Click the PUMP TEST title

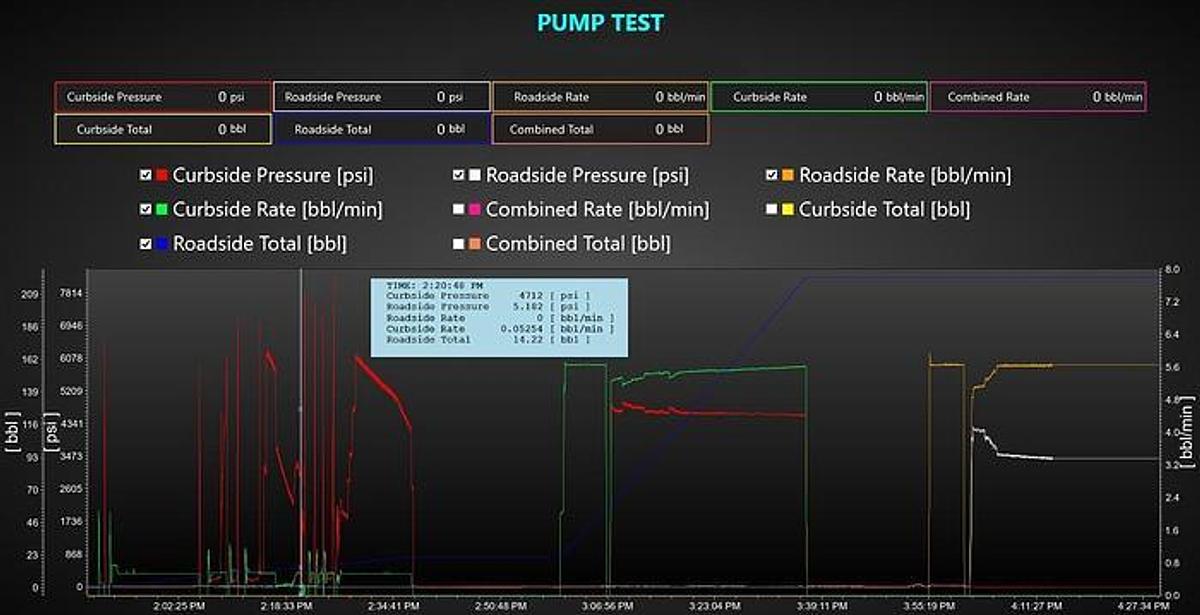point(600,22)
